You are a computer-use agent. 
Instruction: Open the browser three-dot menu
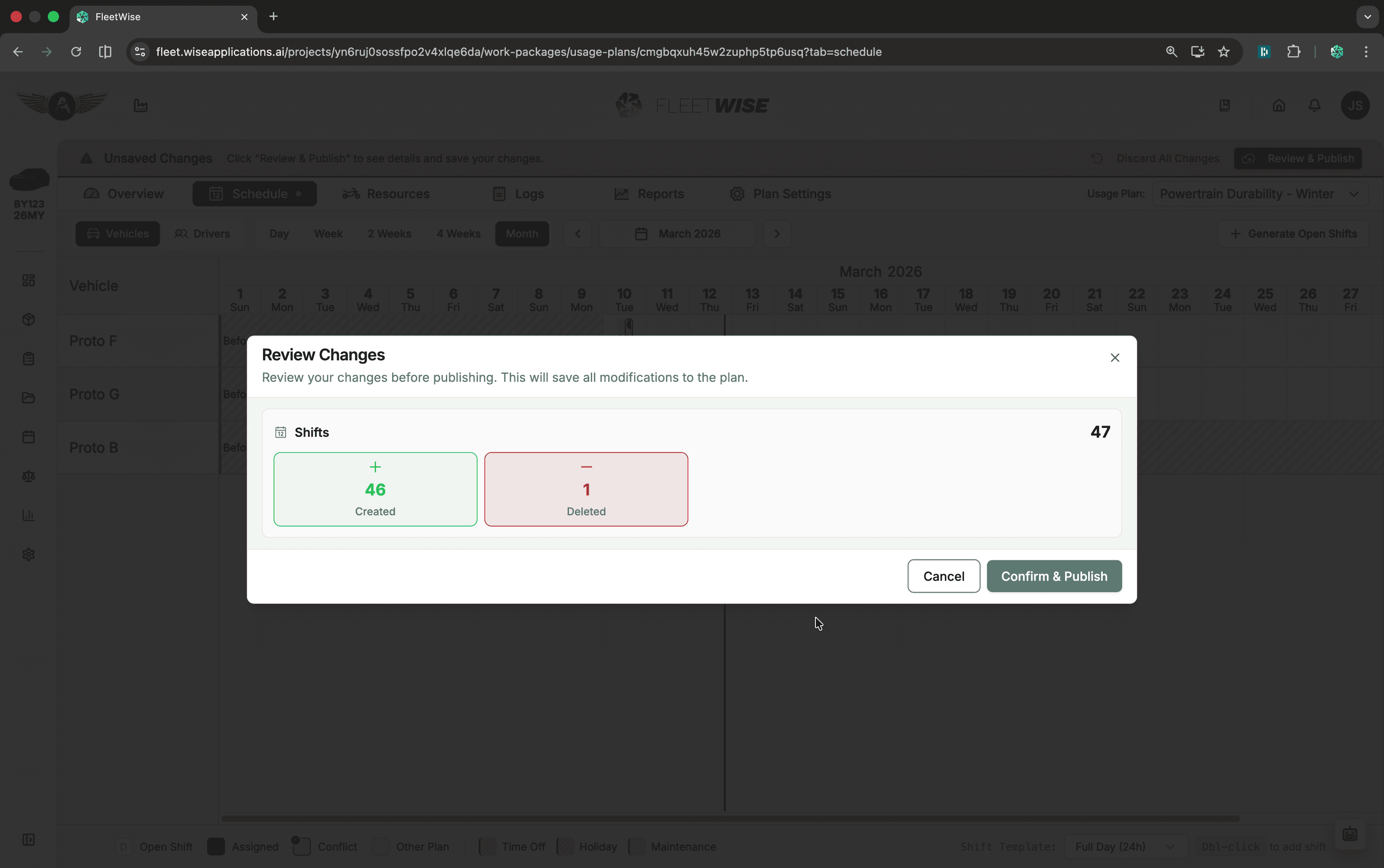tap(1366, 52)
